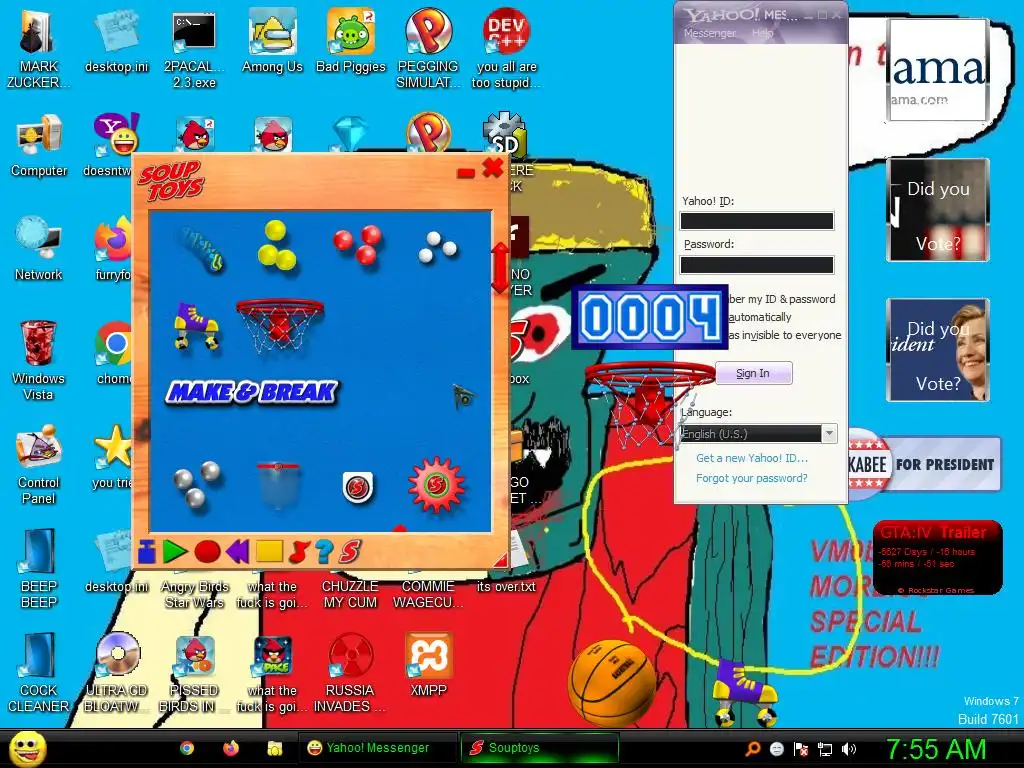Open the Among Us desktop icon

point(272,40)
